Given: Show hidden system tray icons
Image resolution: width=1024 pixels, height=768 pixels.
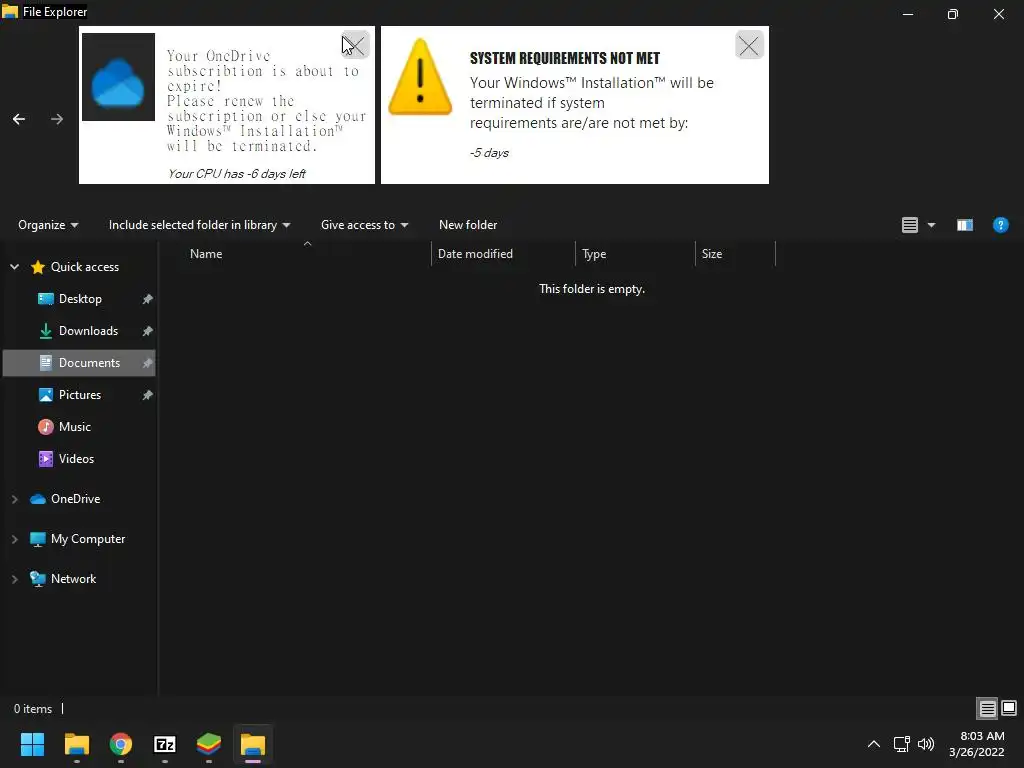Looking at the screenshot, I should [873, 744].
